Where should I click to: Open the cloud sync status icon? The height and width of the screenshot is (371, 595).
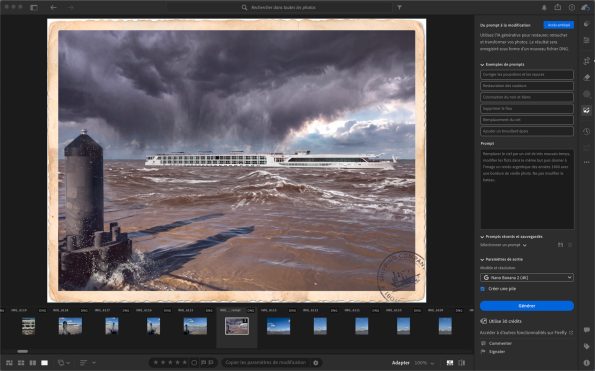click(x=586, y=7)
